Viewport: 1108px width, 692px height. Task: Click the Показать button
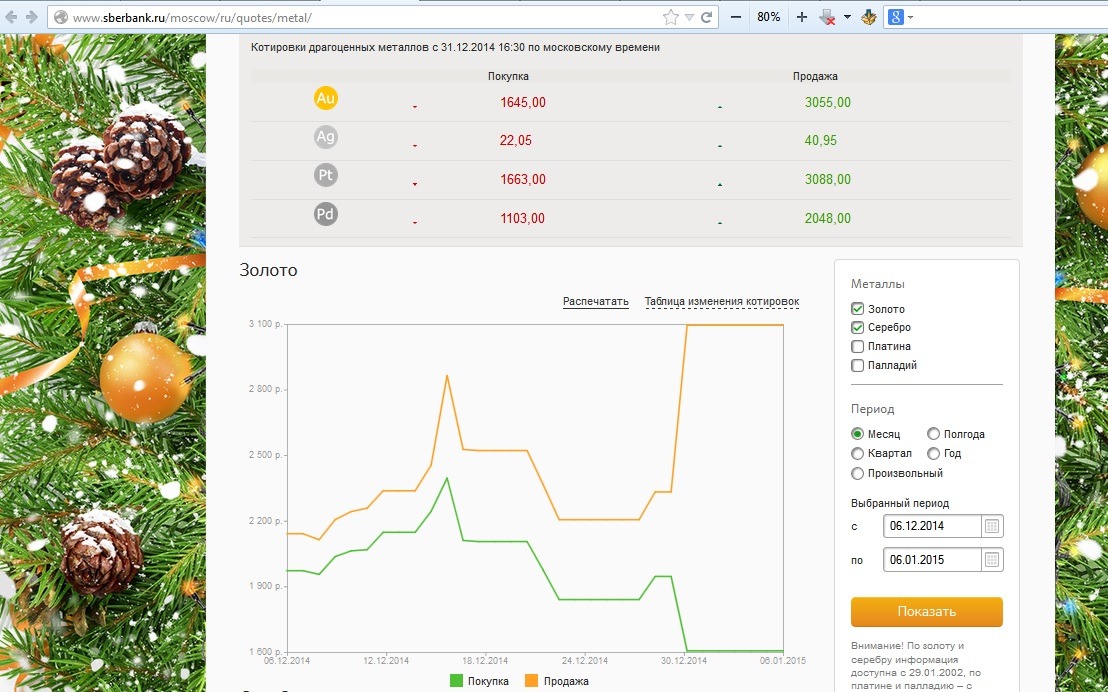(926, 612)
